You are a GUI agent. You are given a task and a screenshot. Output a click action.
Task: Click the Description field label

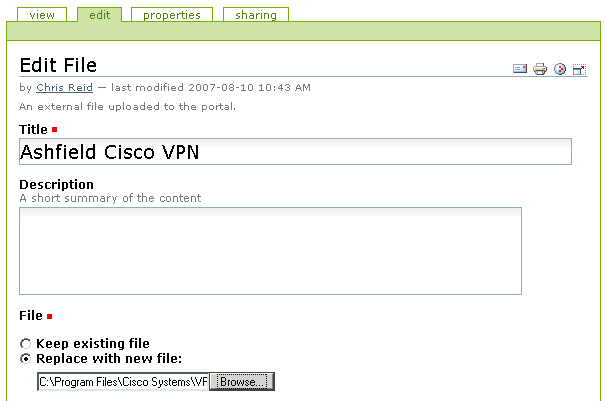(x=56, y=184)
